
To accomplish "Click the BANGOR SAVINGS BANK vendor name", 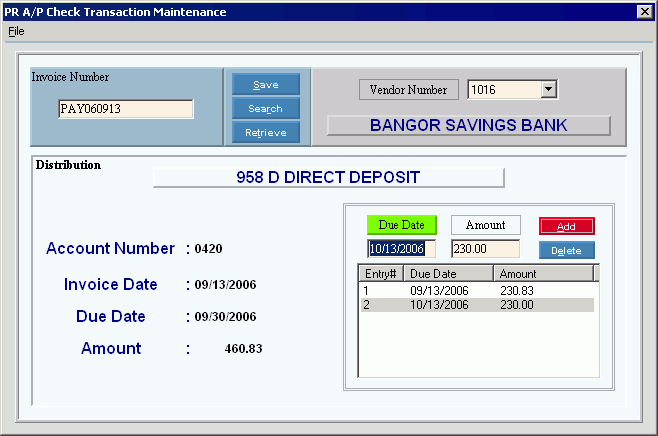I will point(468,125).
